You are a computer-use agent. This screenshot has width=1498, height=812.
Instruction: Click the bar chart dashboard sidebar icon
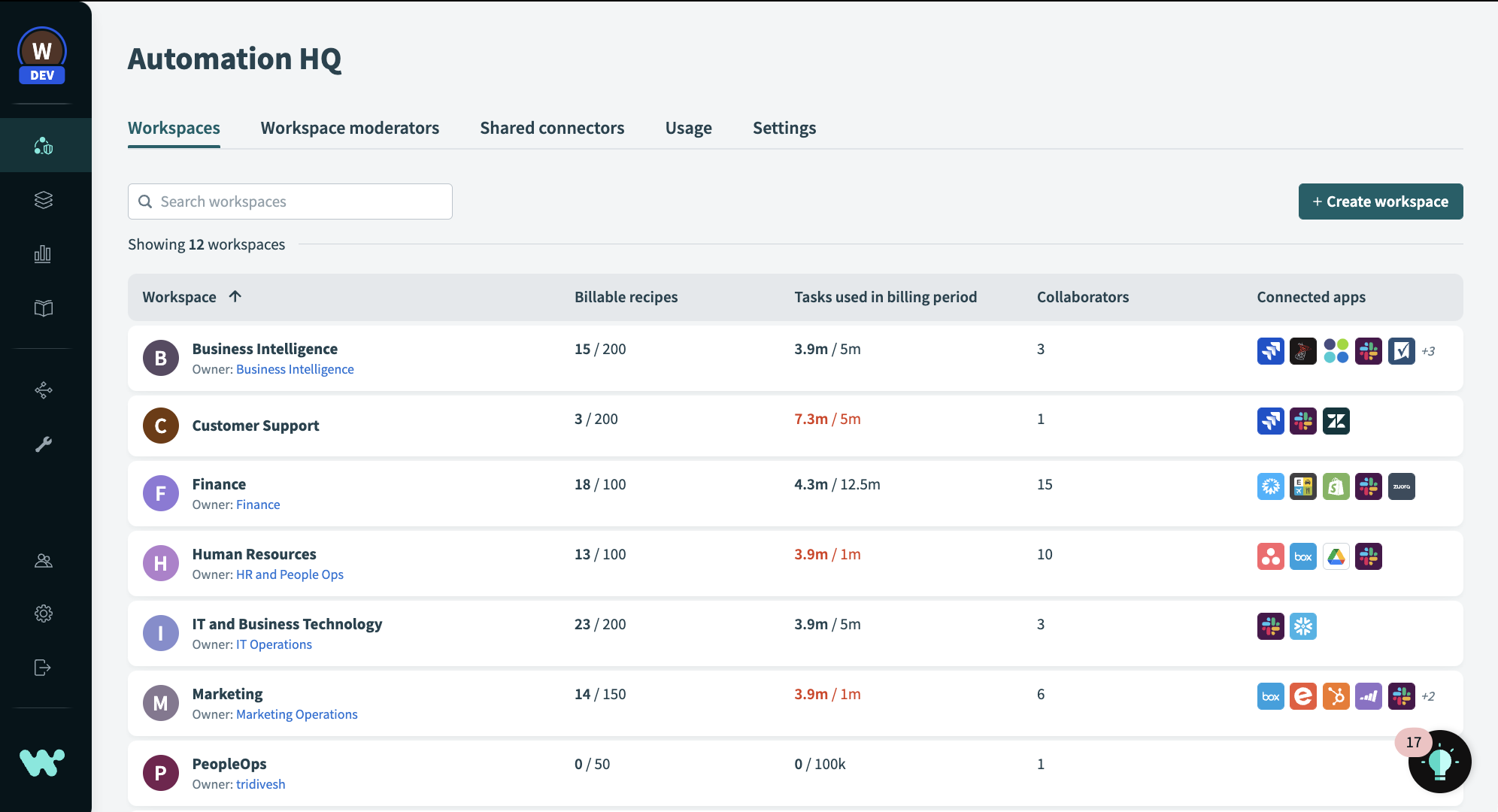tap(44, 254)
